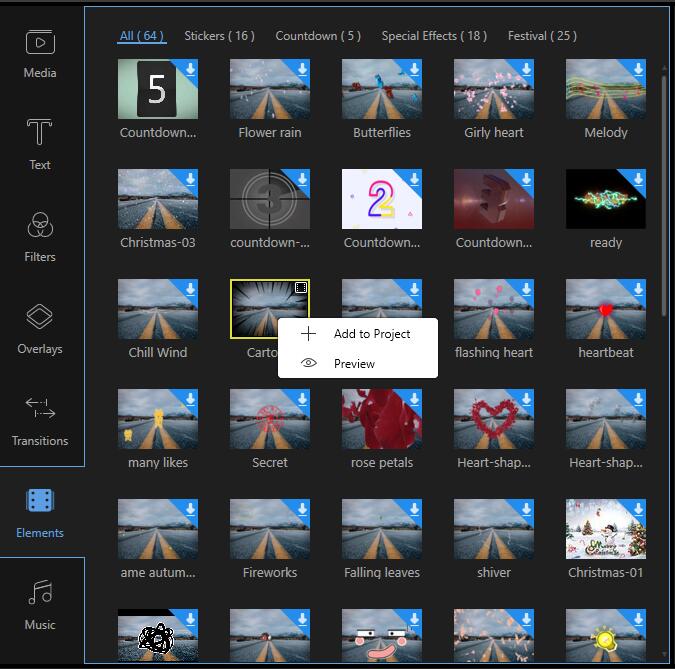Open the Transitions panel
675x669 pixels.
pyautogui.click(x=40, y=421)
